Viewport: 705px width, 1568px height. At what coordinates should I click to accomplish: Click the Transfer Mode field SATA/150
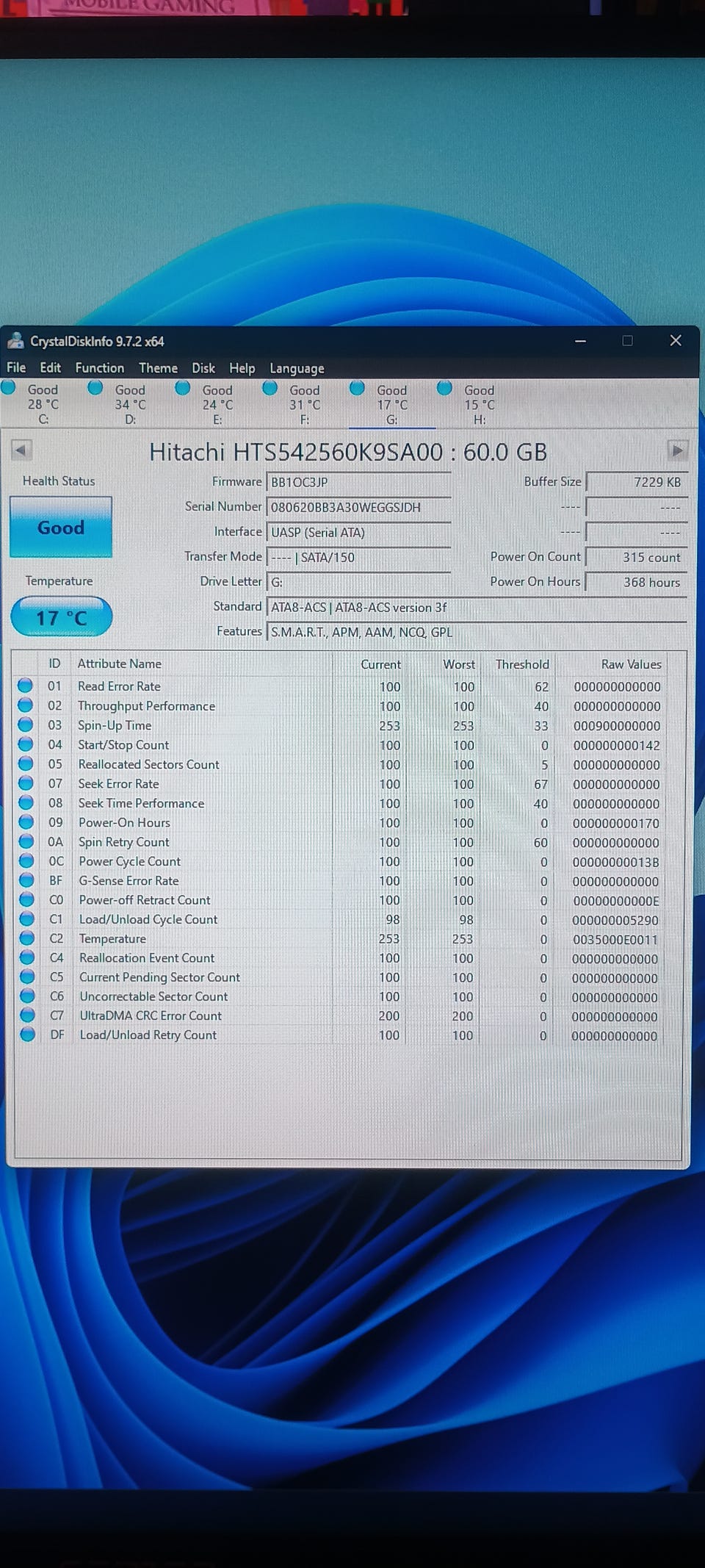coord(358,558)
